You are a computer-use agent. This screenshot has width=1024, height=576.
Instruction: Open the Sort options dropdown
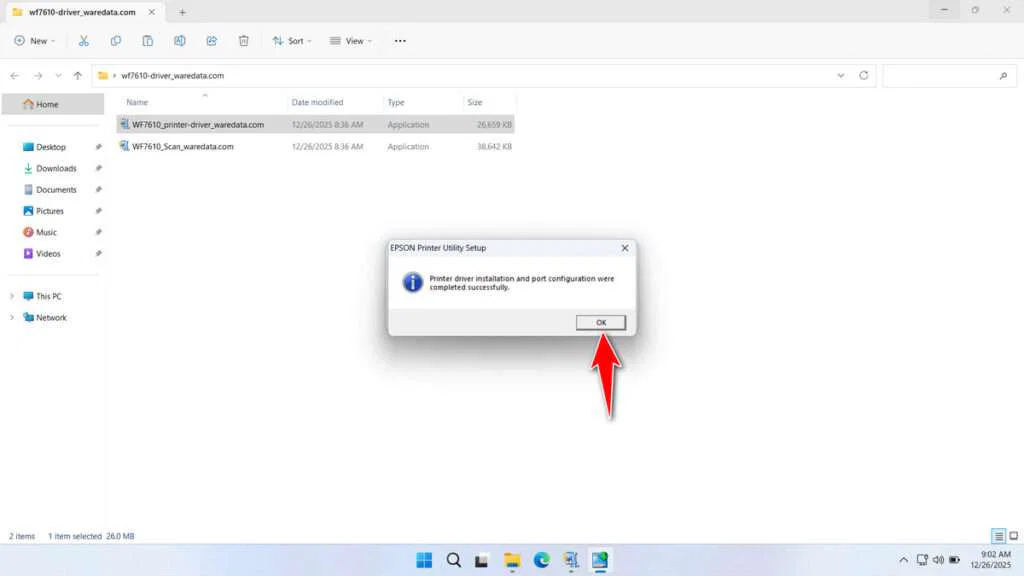292,40
